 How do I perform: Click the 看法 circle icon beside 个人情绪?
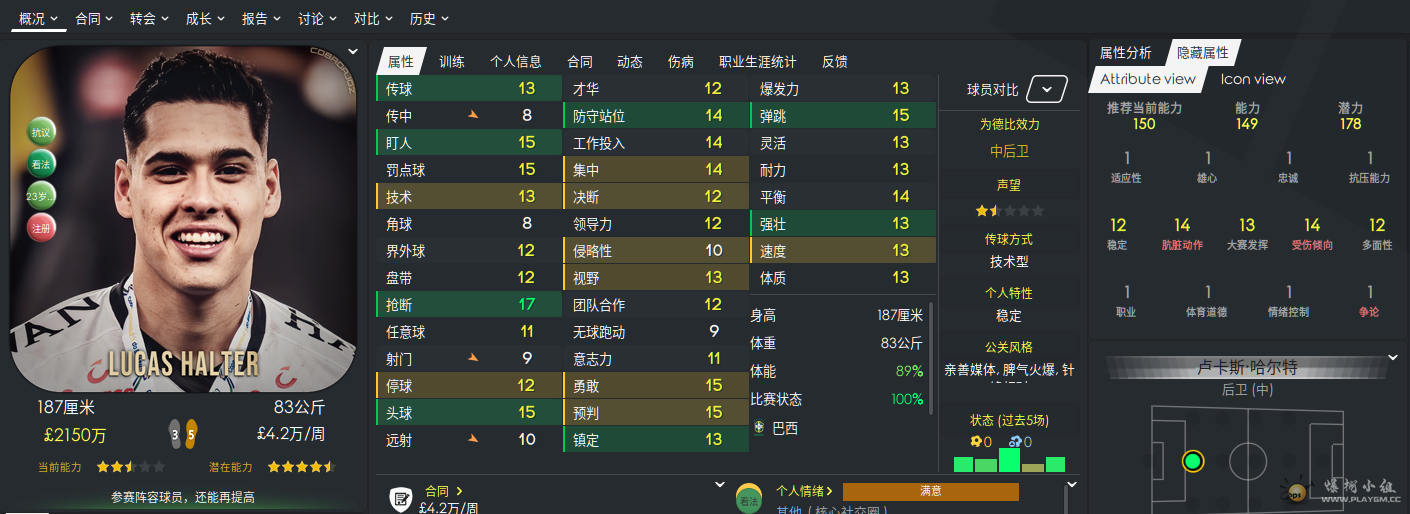pos(748,499)
